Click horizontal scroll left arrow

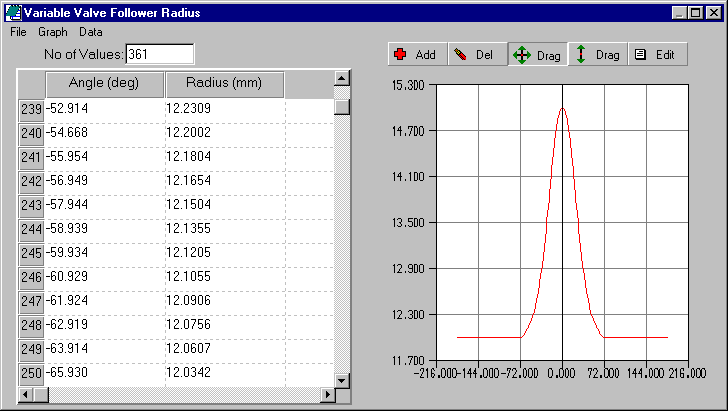click(x=26, y=395)
